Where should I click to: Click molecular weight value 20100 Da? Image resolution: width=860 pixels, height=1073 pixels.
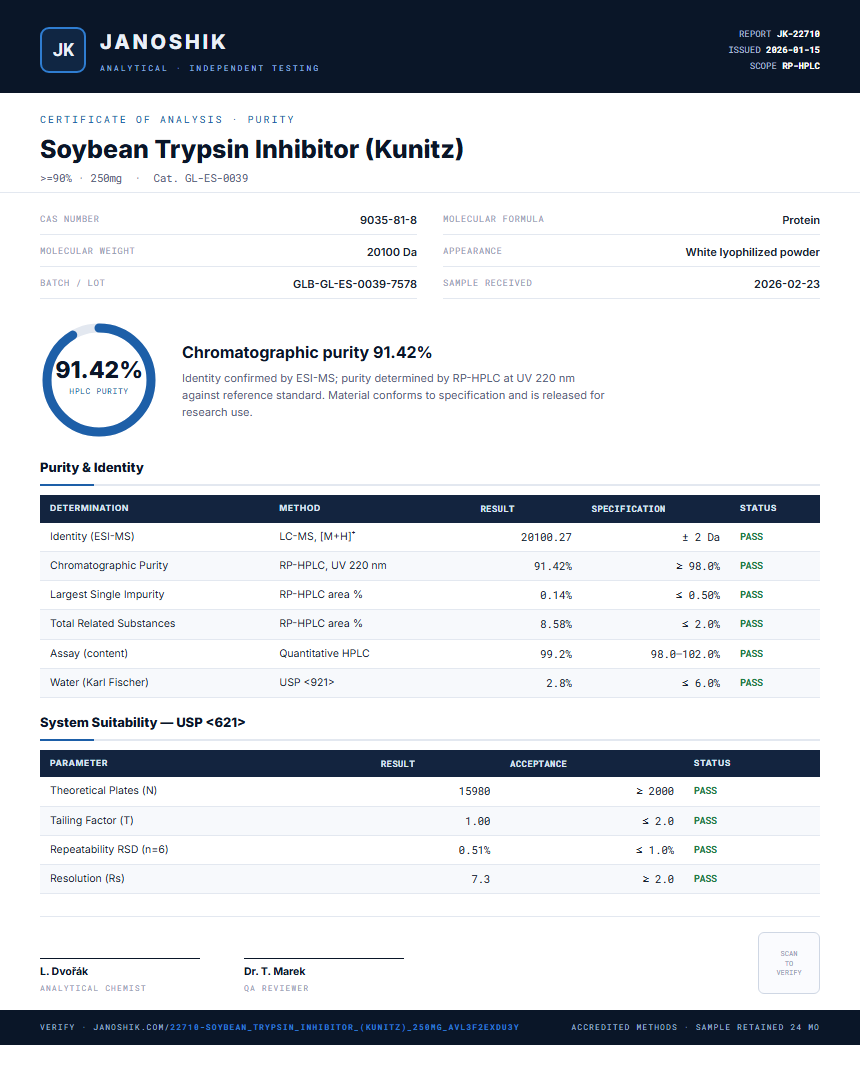tap(391, 252)
